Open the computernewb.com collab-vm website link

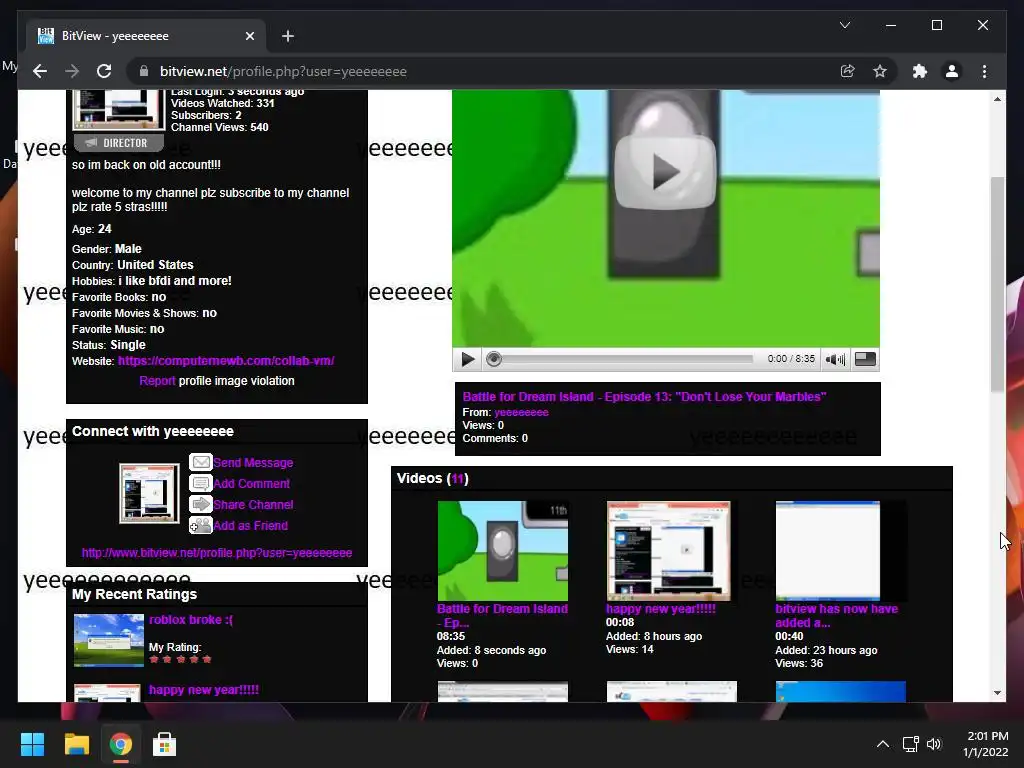pyautogui.click(x=226, y=360)
